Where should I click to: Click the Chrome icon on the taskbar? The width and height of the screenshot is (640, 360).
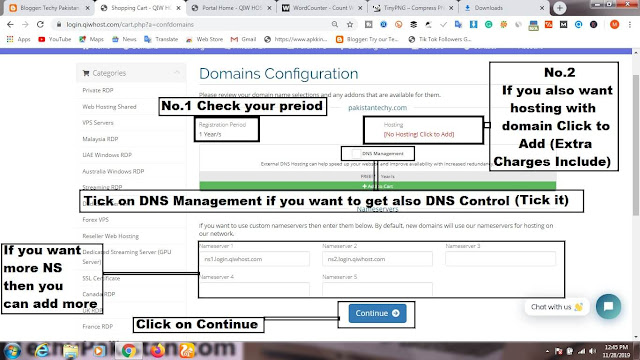click(128, 351)
